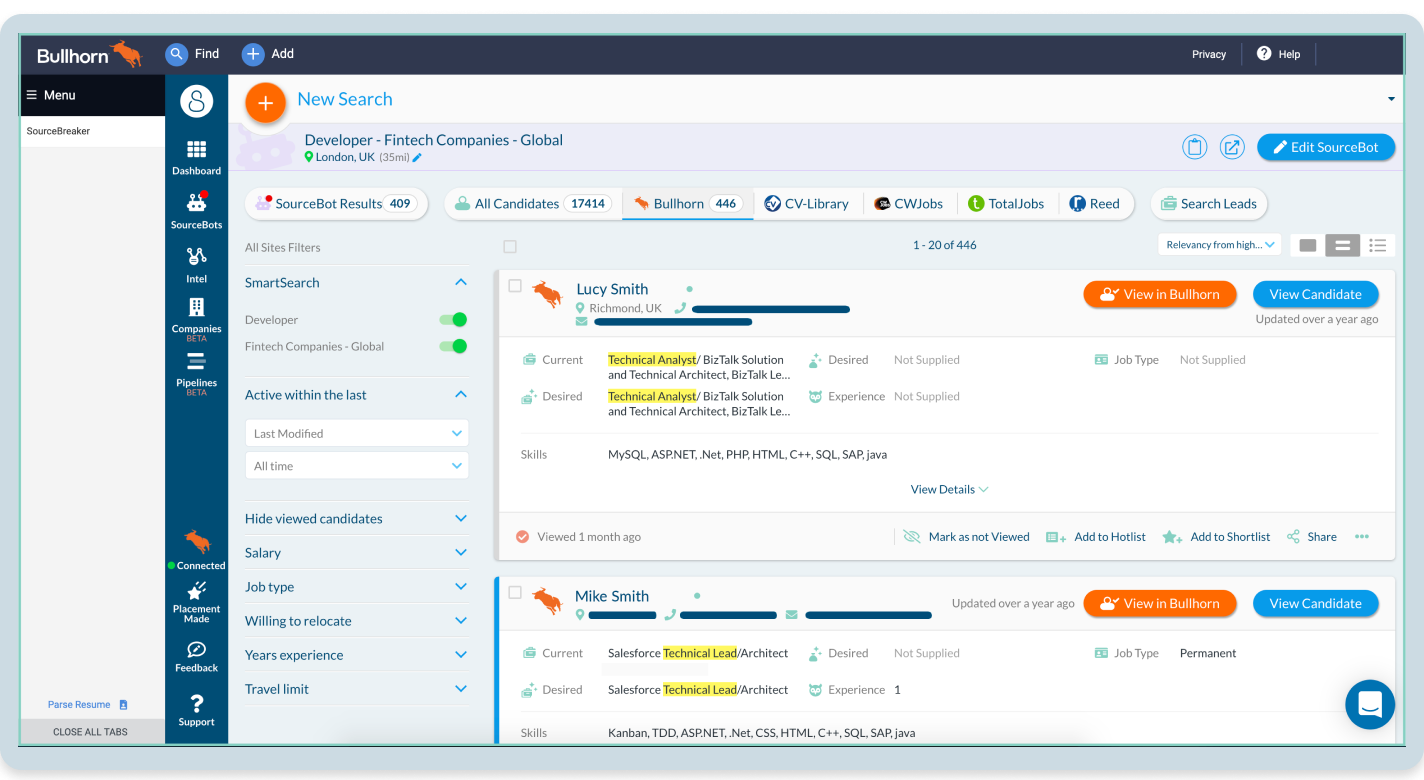The width and height of the screenshot is (1424, 780).
Task: Click Add to Hotlist for Lucy Smith
Action: pyautogui.click(x=1096, y=537)
